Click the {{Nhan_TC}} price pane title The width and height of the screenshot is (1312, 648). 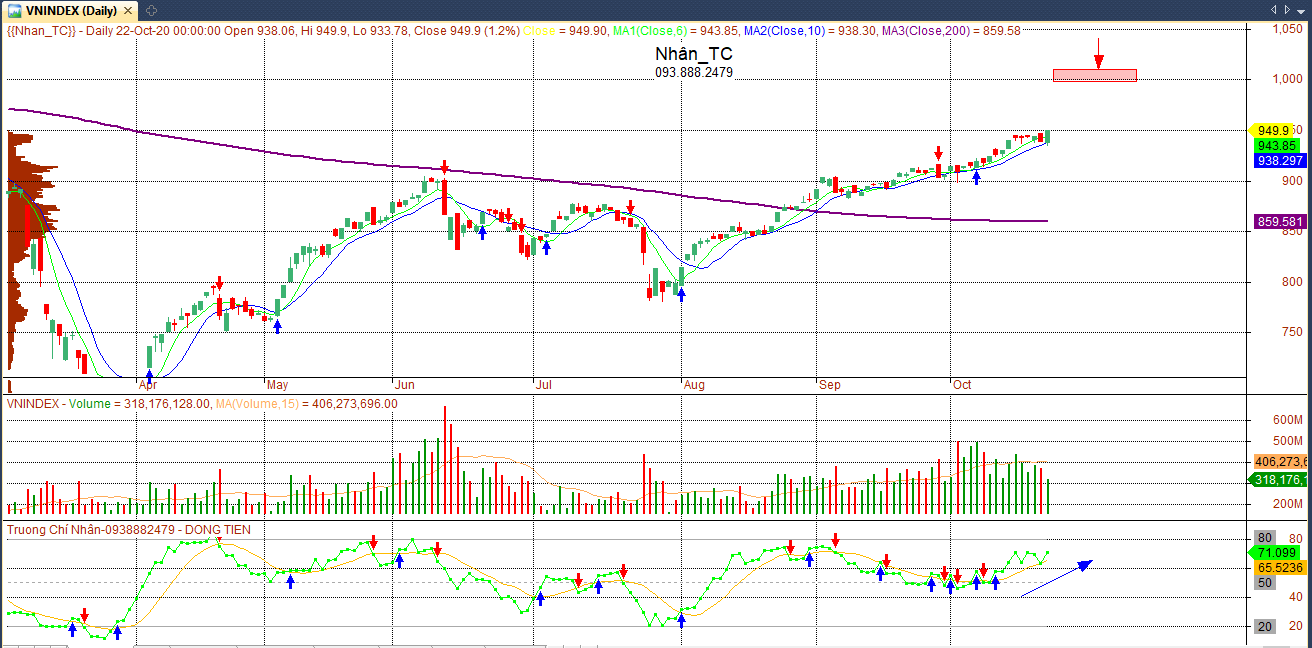(x=41, y=31)
